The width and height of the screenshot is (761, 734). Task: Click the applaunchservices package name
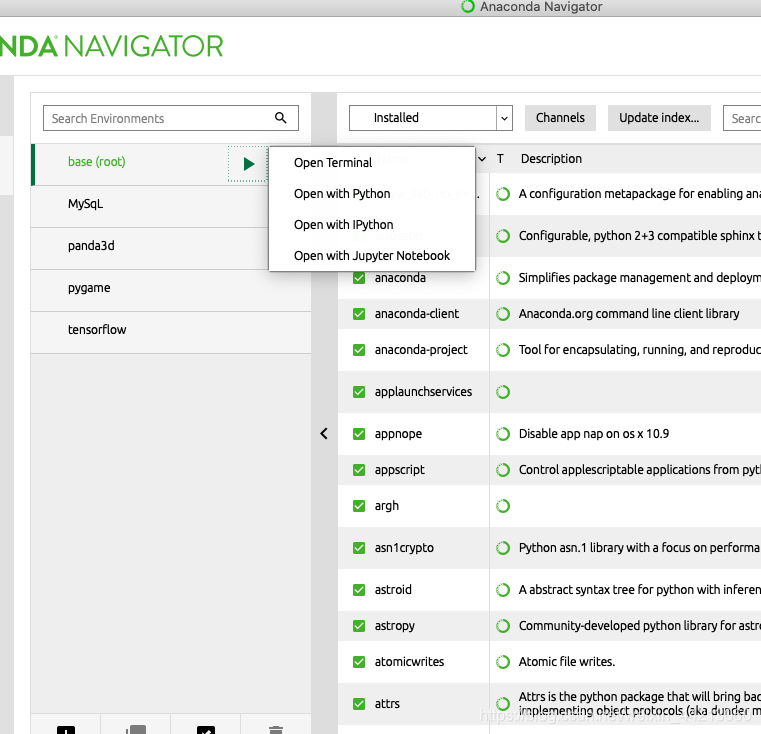click(423, 392)
